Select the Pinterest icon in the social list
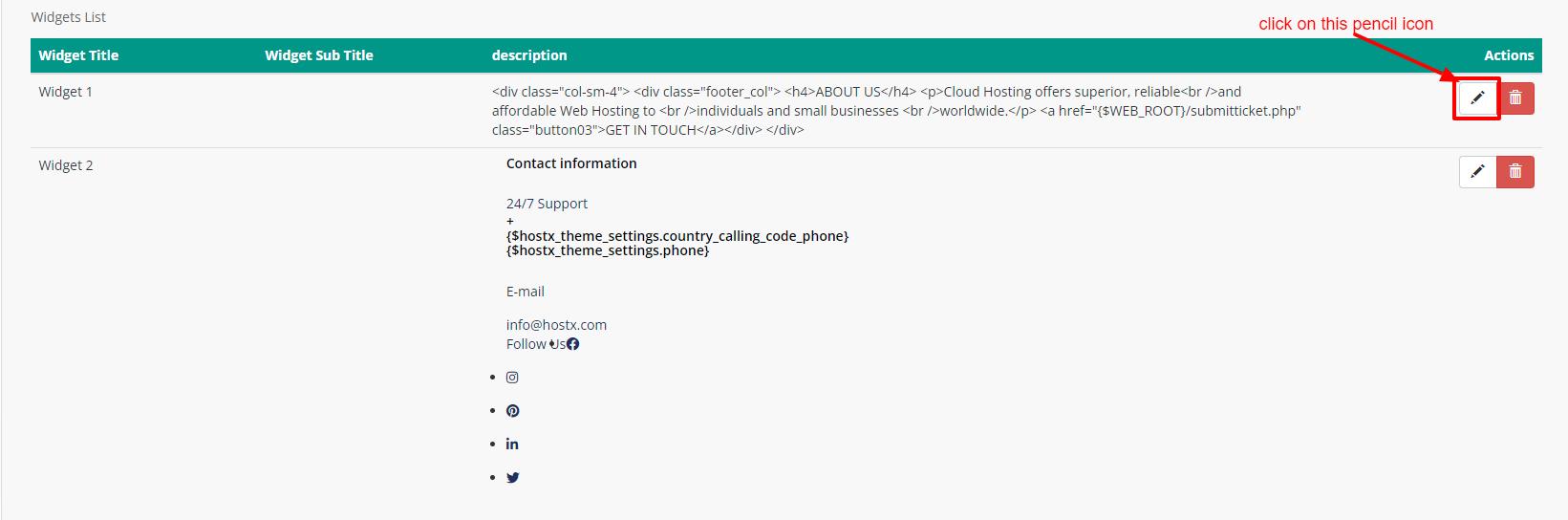 [x=513, y=411]
